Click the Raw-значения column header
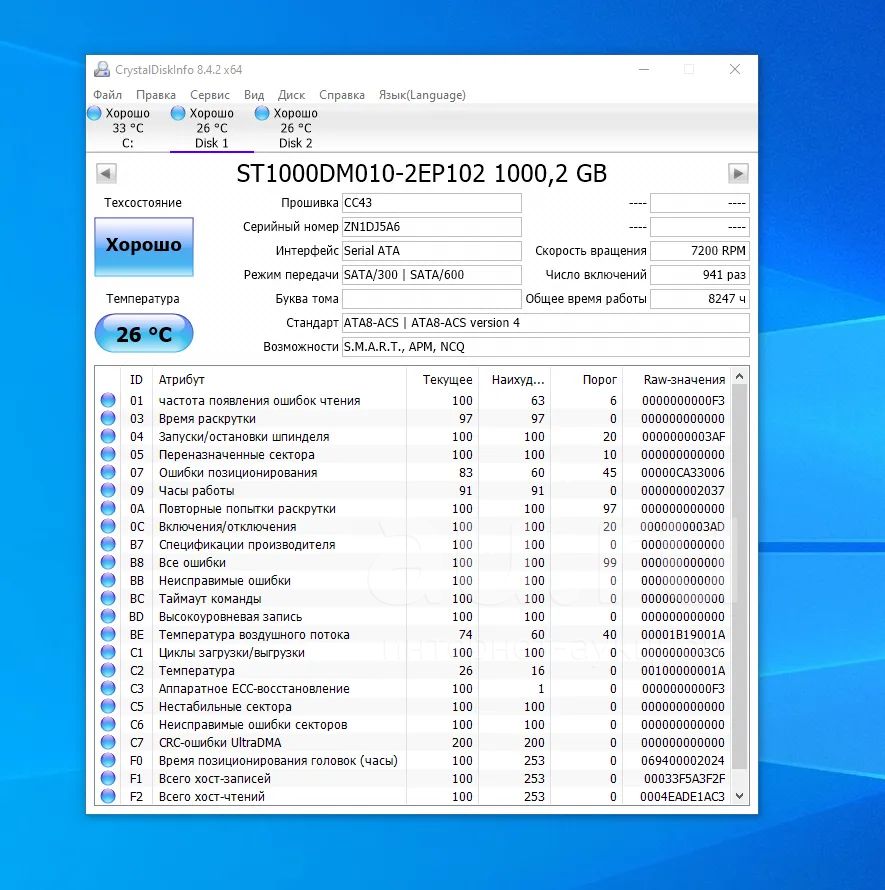Screen dimensions: 885x890 coord(676,379)
